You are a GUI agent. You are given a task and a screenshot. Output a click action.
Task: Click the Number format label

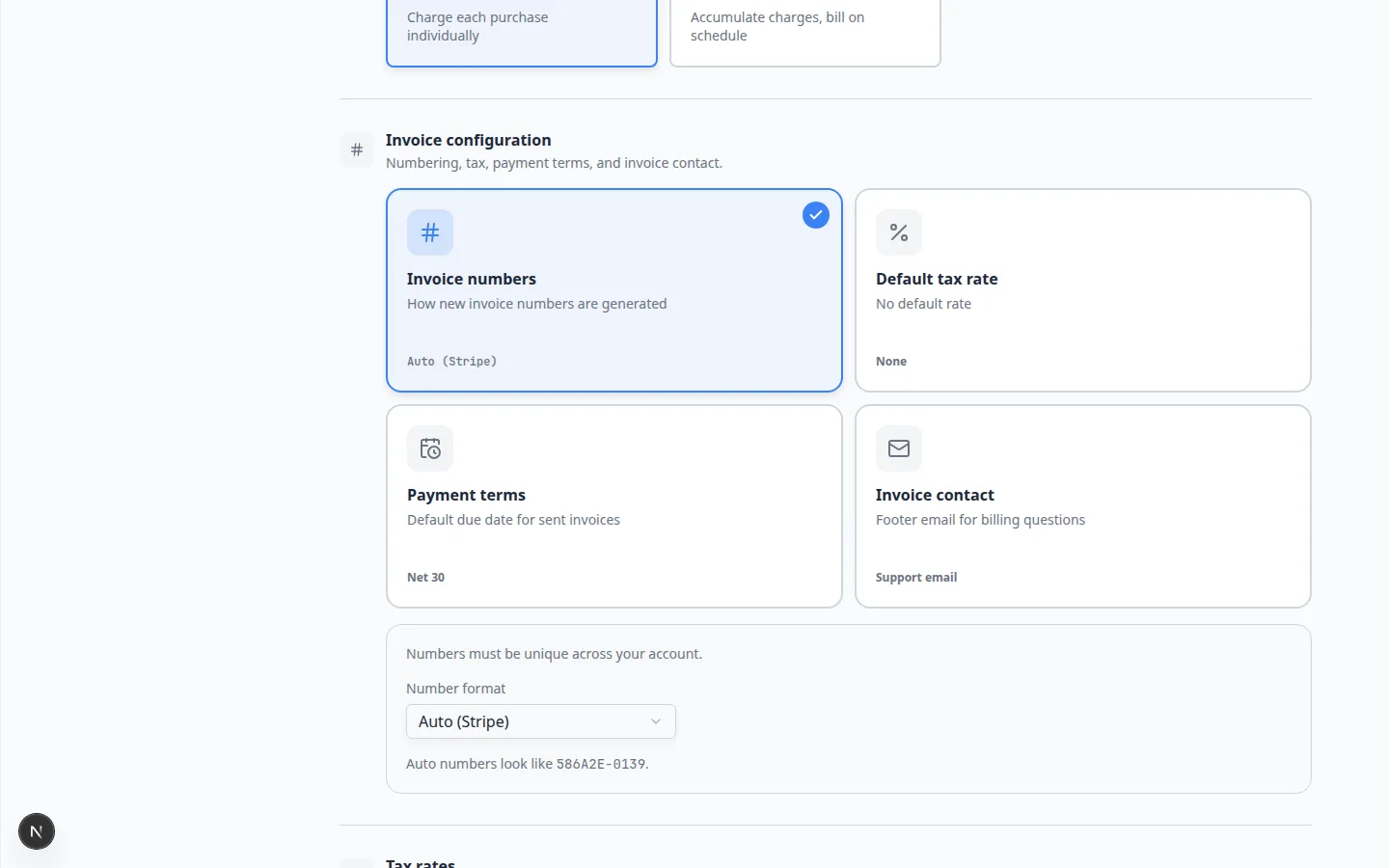pos(455,689)
